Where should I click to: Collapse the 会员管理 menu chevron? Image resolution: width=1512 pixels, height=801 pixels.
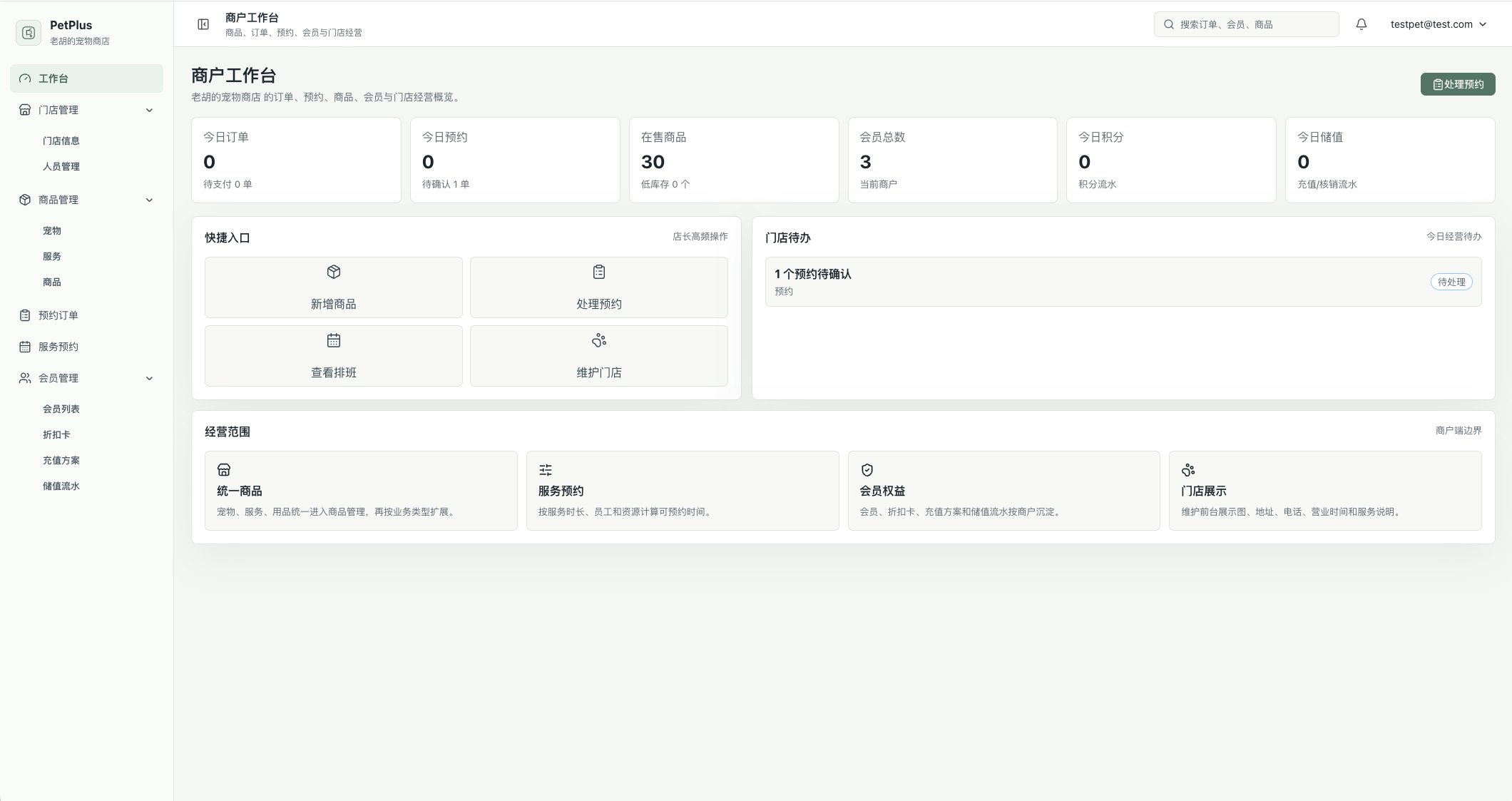pos(149,378)
